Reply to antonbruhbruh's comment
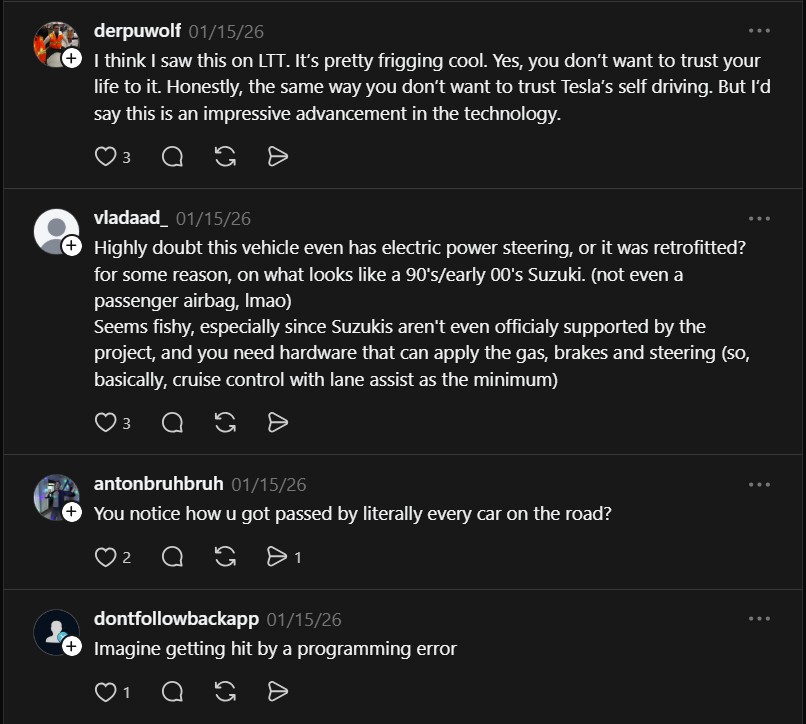806x724 pixels. click(x=172, y=557)
